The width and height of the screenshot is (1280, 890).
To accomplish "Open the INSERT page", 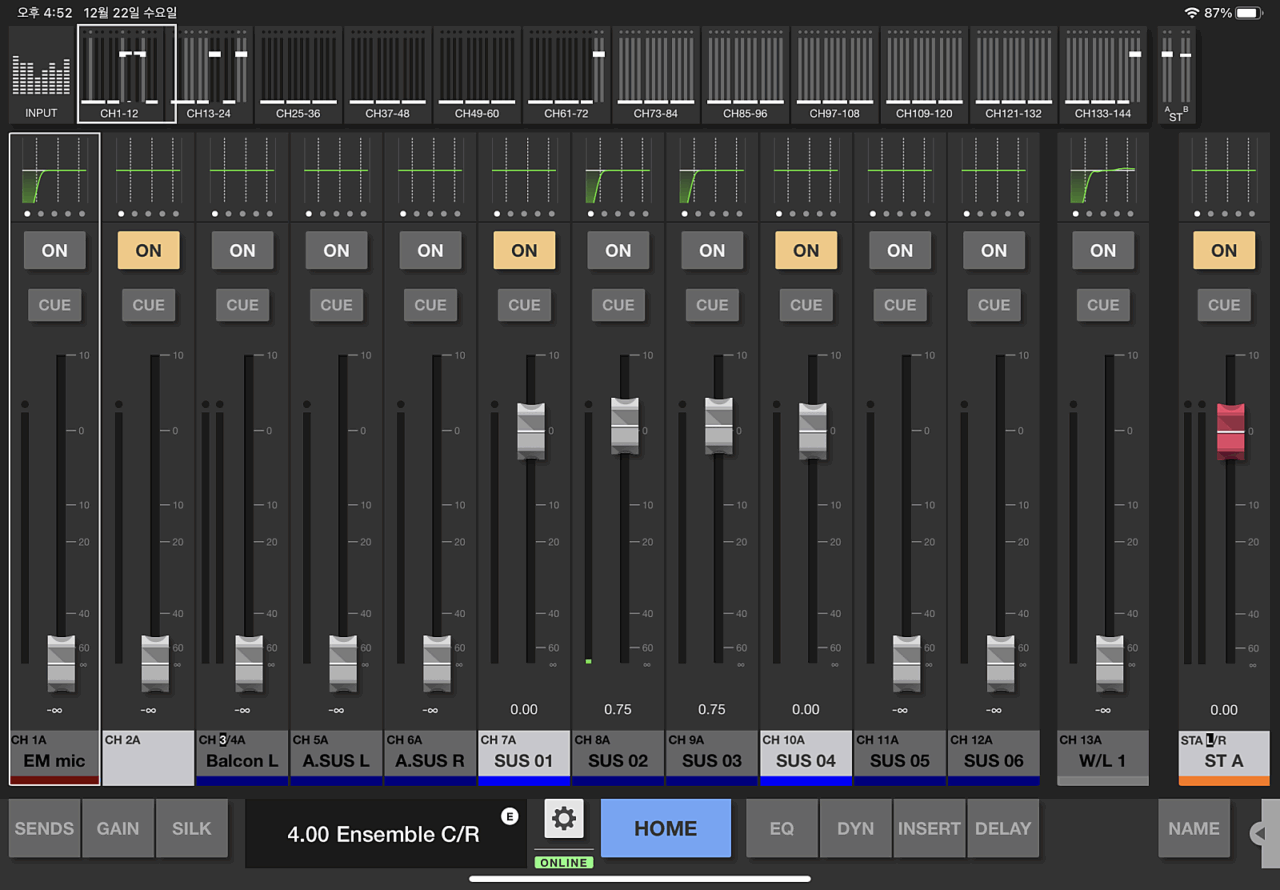I will (x=929, y=829).
